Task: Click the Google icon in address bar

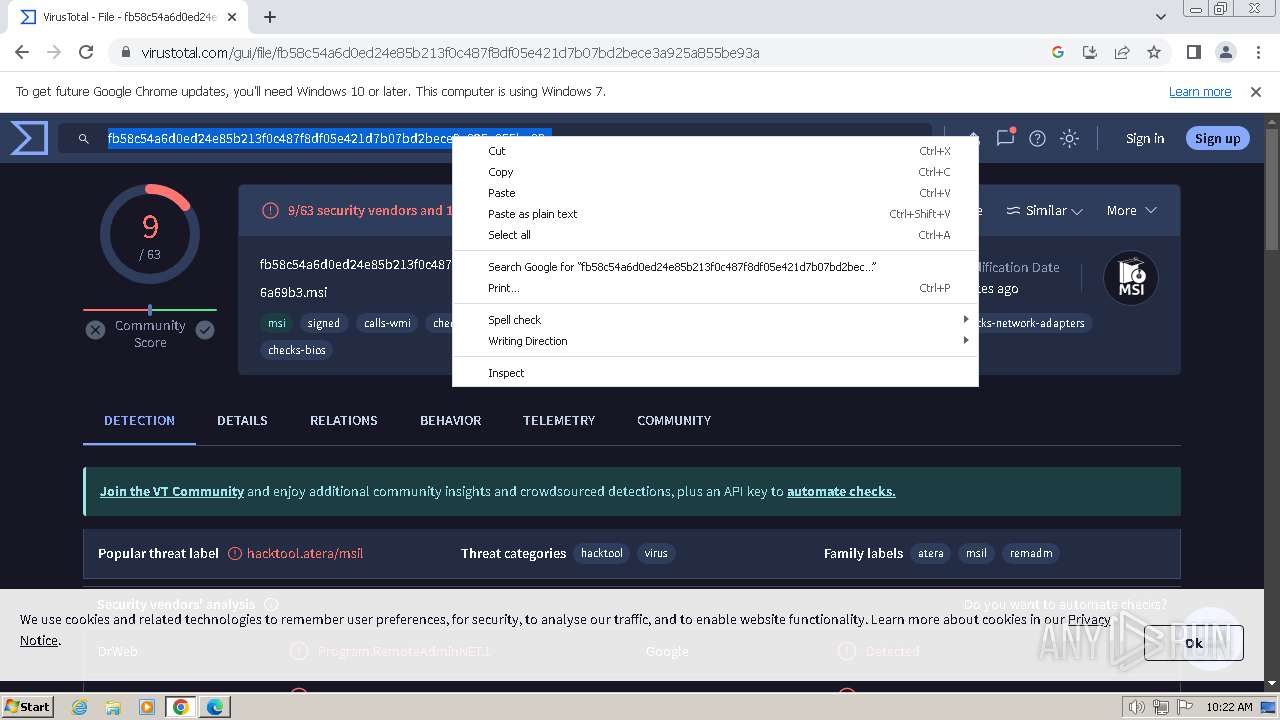Action: 1058,52
